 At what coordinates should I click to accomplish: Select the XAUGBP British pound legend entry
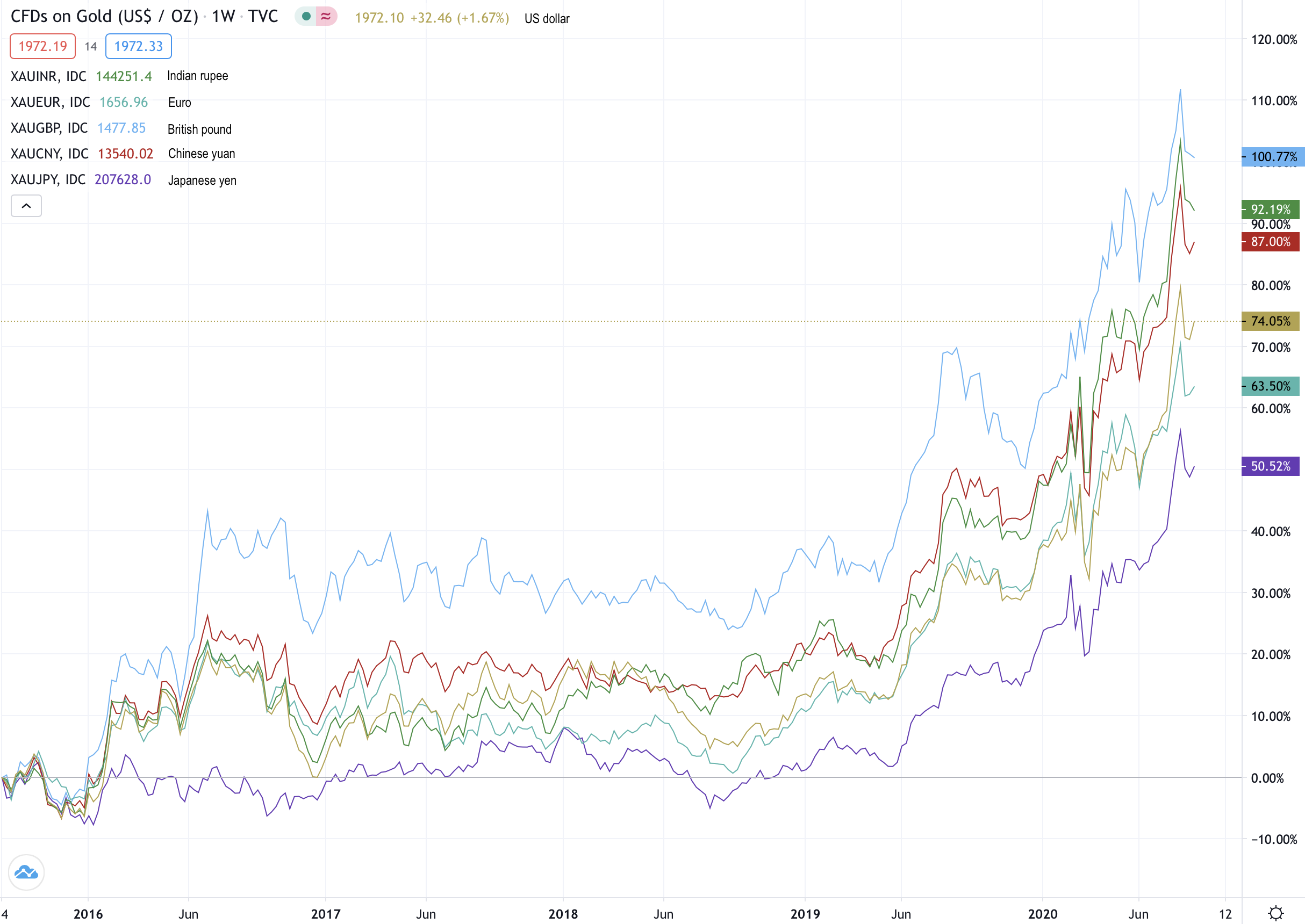tap(49, 128)
